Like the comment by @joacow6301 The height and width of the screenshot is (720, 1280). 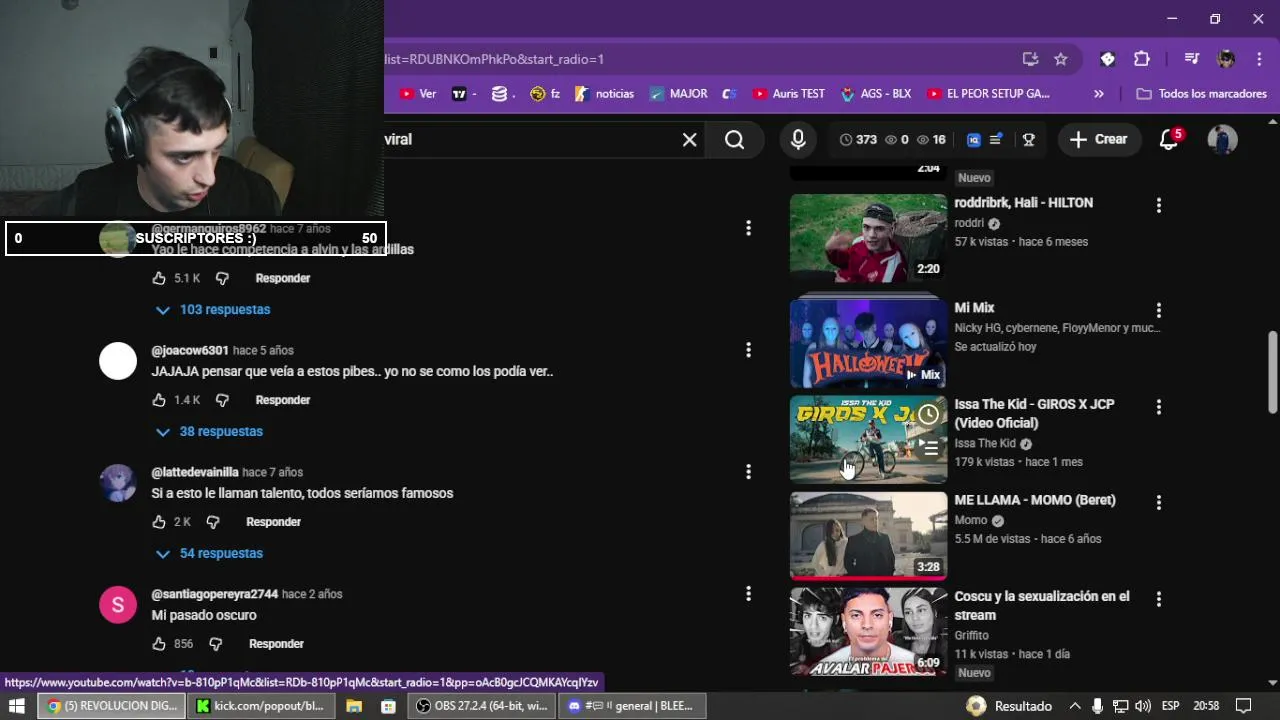coord(159,400)
